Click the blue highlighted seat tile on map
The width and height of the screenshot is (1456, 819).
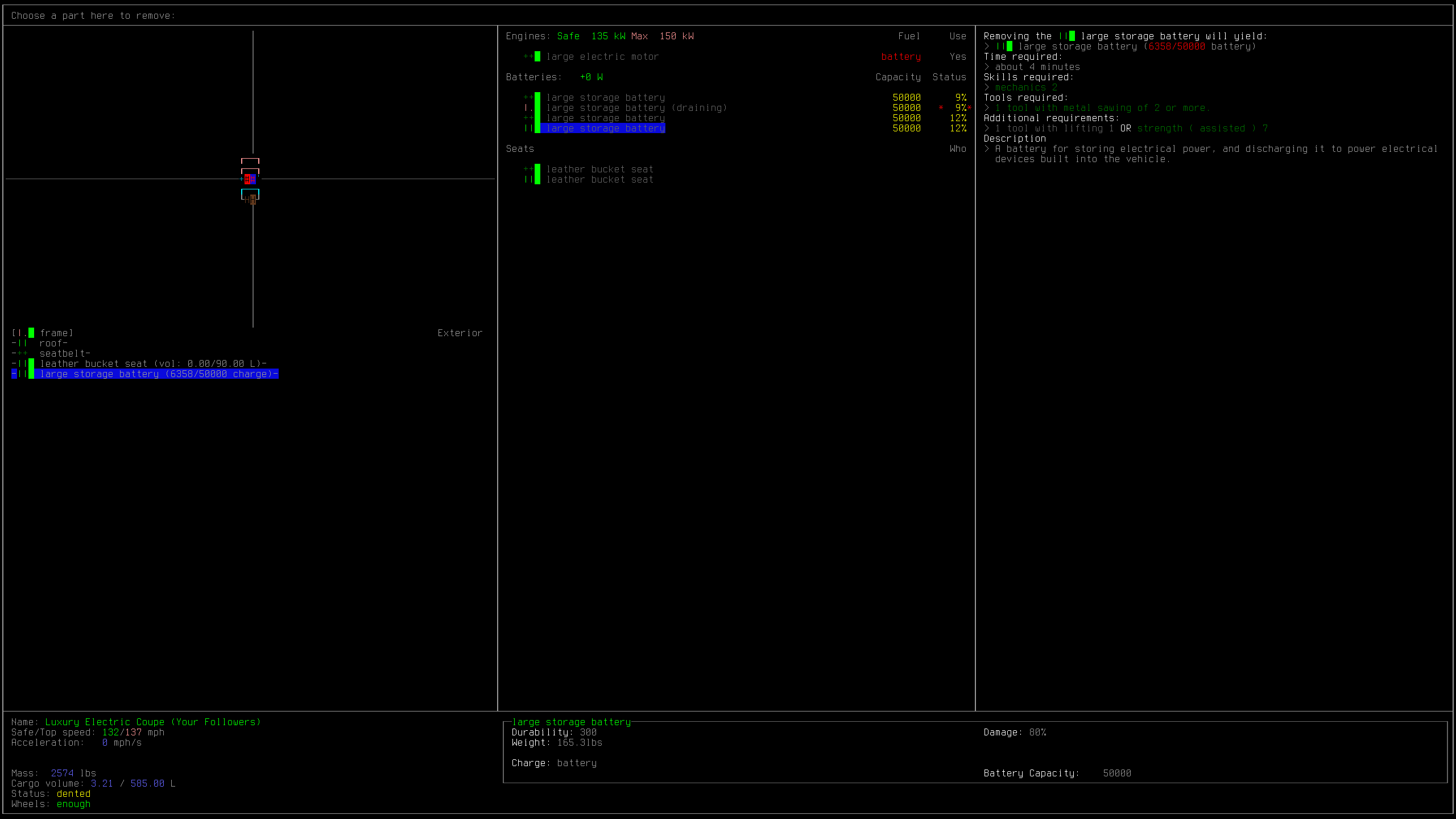click(253, 179)
